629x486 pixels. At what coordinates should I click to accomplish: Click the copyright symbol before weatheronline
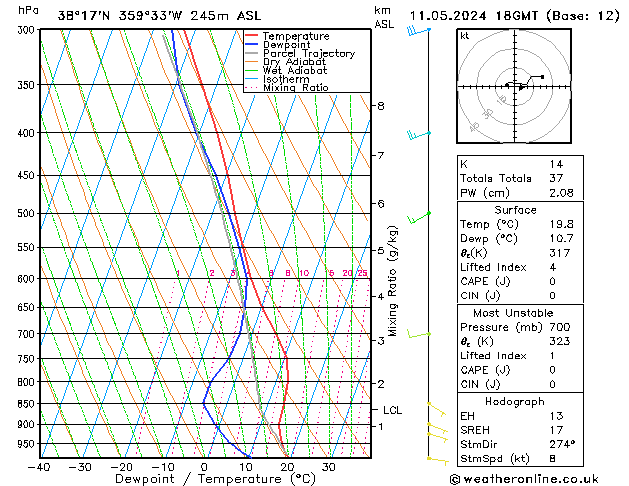[458, 479]
